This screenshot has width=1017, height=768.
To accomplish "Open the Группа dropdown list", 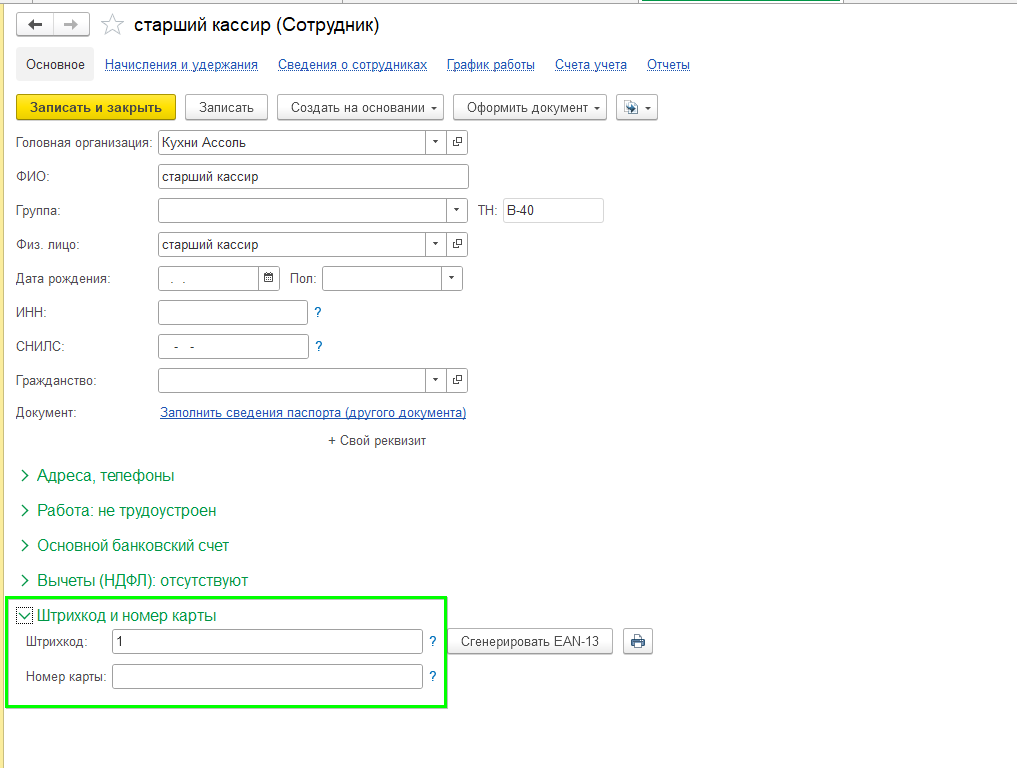I will coord(457,211).
